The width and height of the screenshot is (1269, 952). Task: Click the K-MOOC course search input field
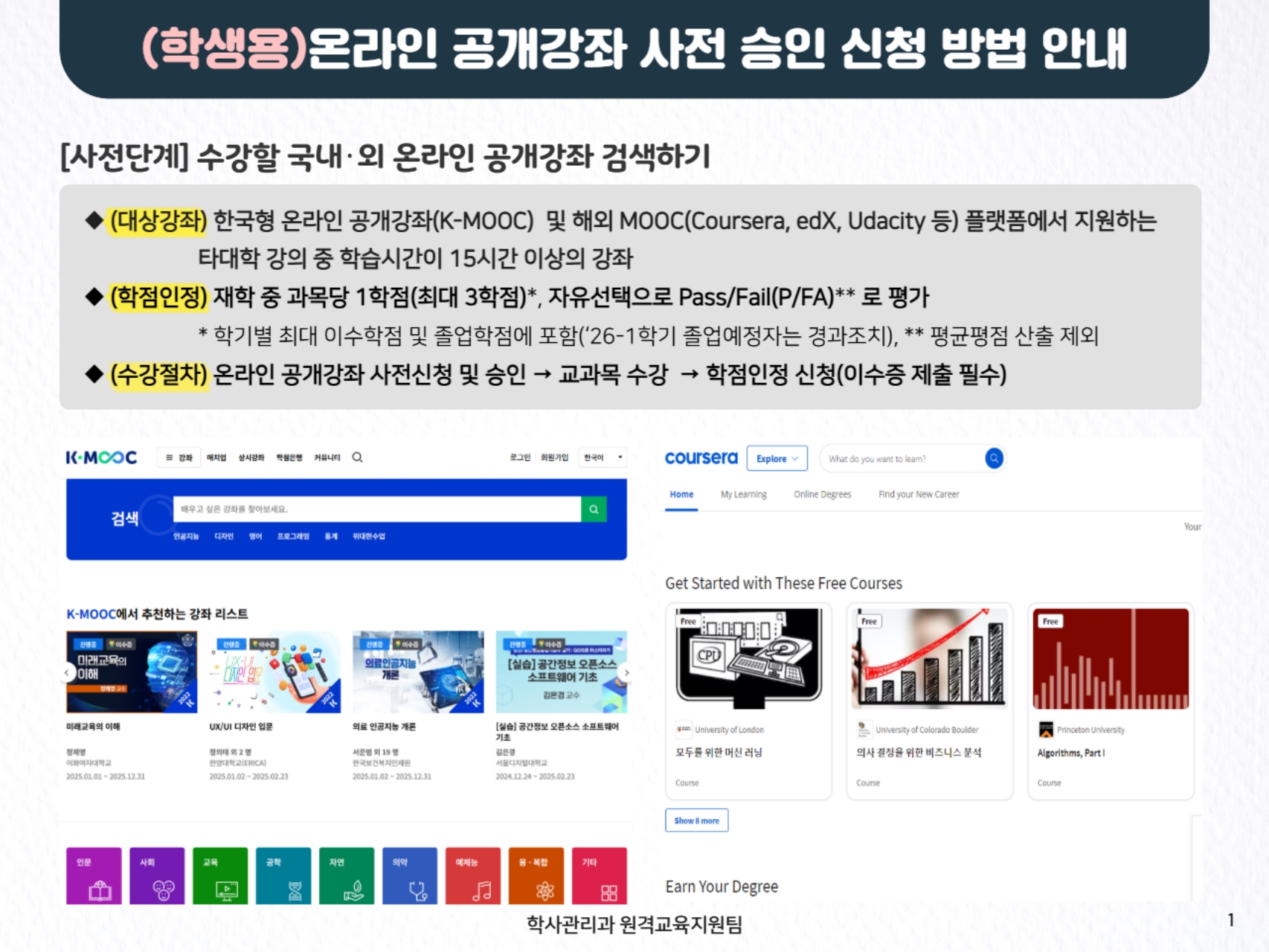click(x=376, y=509)
